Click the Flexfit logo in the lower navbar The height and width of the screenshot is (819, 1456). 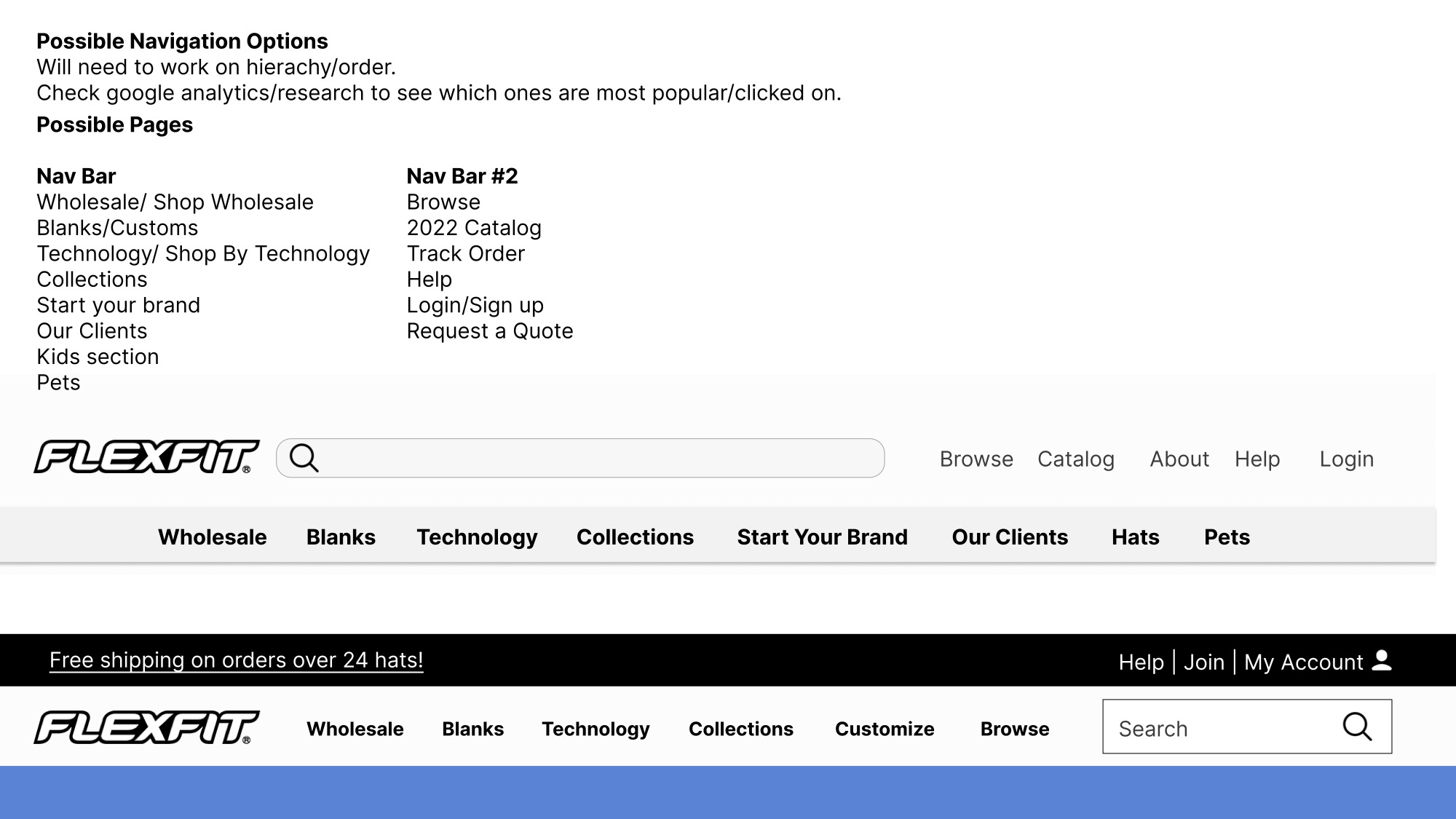click(146, 728)
